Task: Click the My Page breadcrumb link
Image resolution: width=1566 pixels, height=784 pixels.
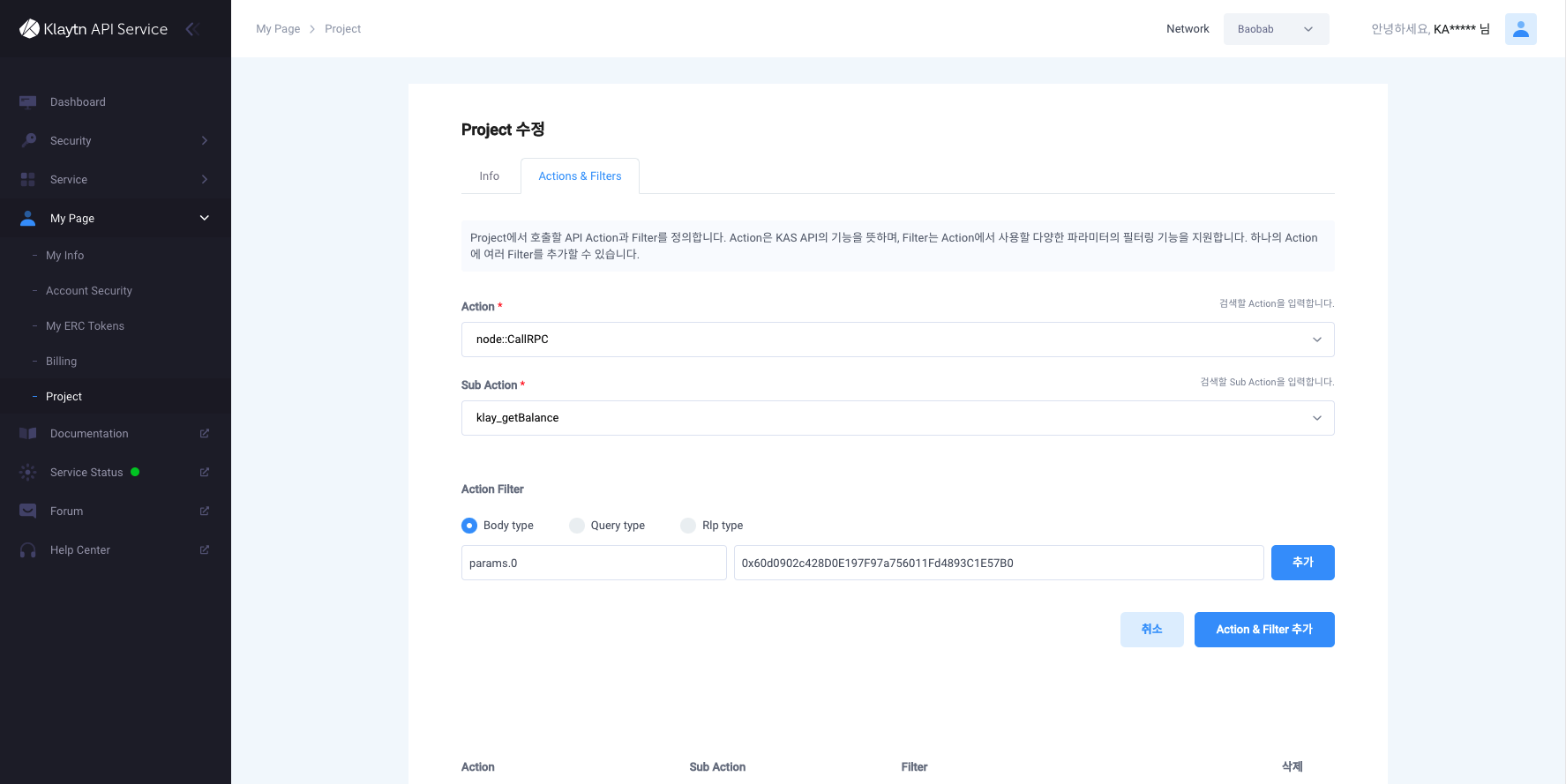Action: [278, 29]
